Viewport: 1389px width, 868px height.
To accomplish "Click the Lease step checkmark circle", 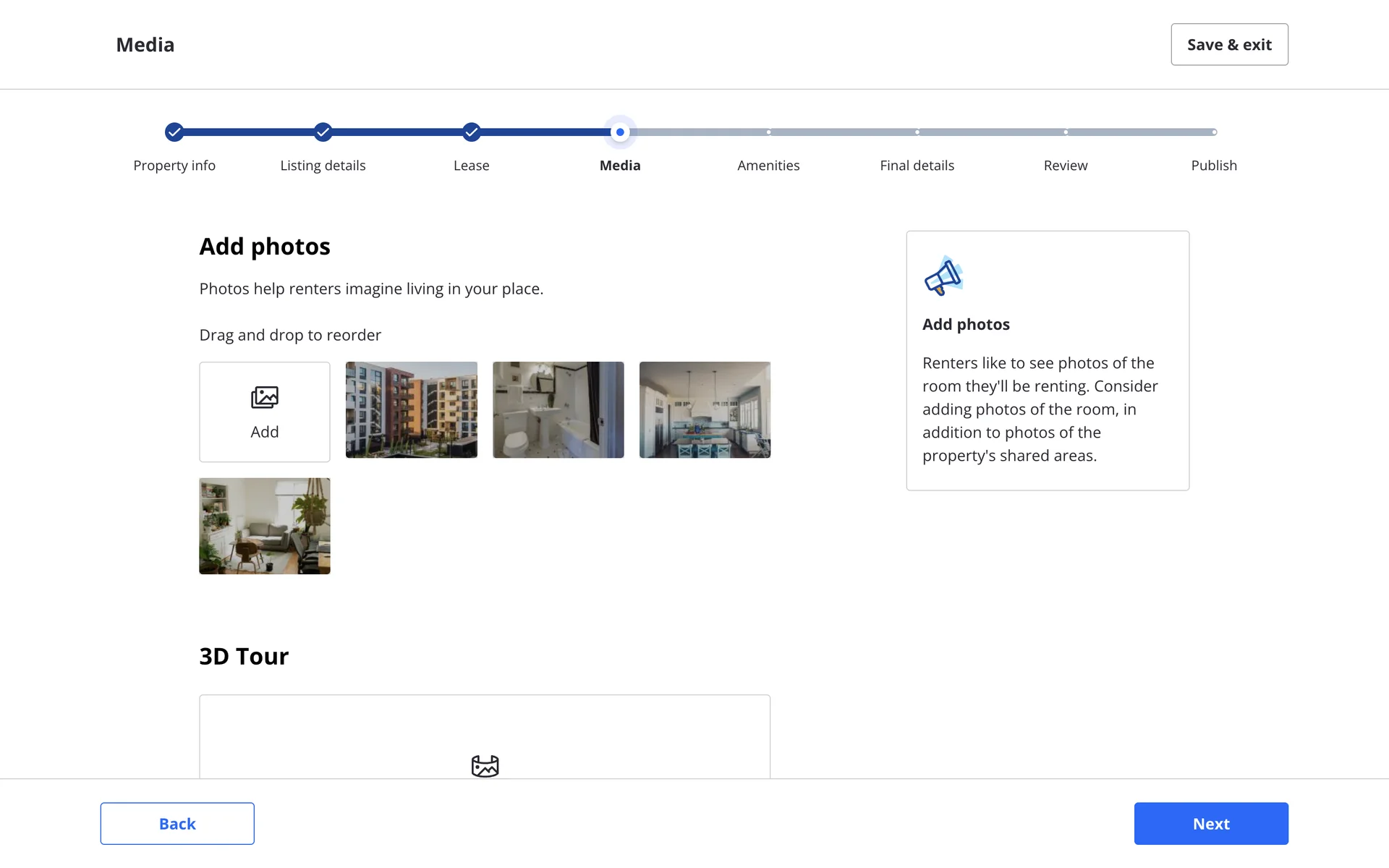I will click(x=471, y=132).
